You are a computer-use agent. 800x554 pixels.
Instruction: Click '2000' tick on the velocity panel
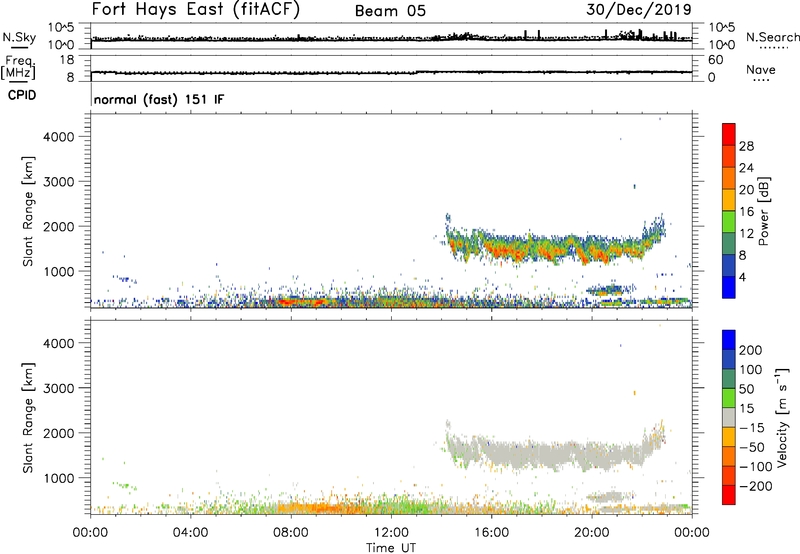(59, 433)
